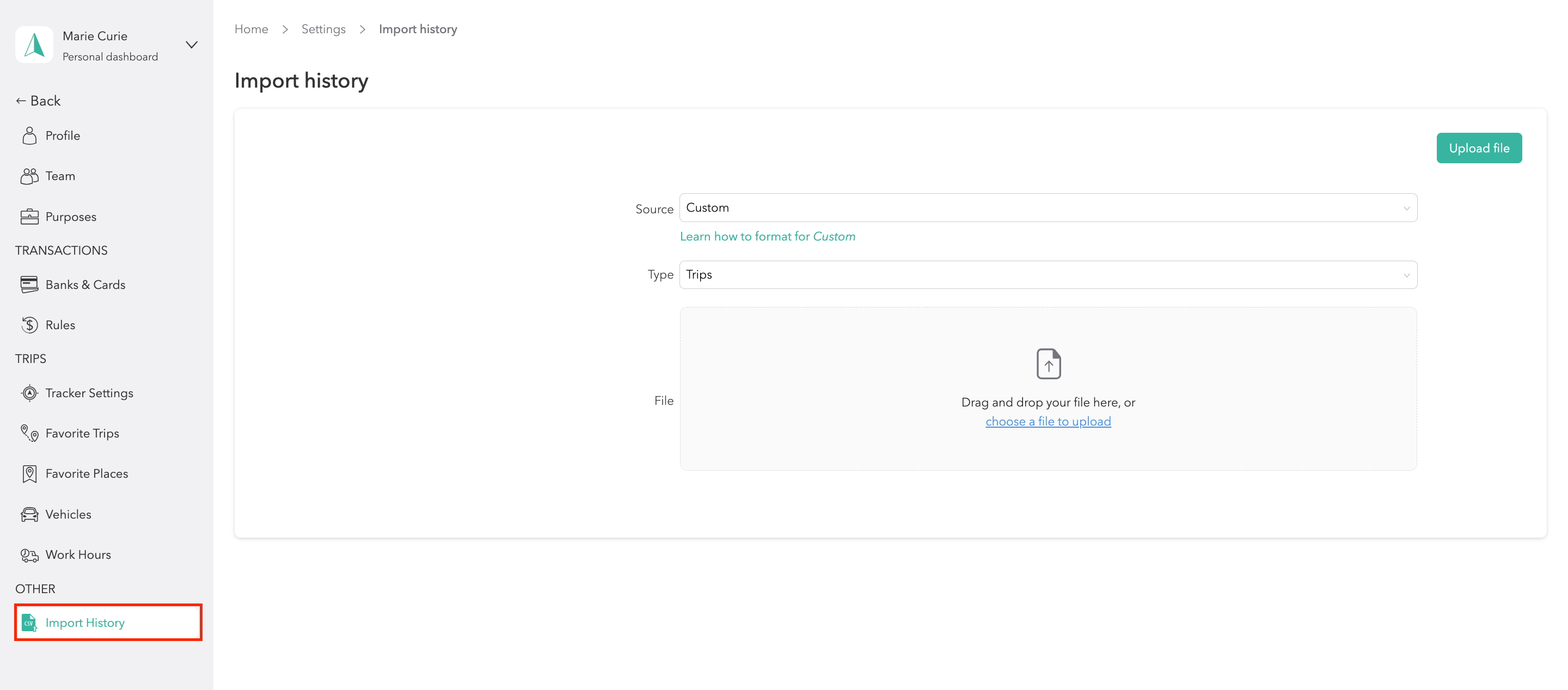Click the Favorite Places pin icon
This screenshot has height=690, width=1568.
coord(29,474)
